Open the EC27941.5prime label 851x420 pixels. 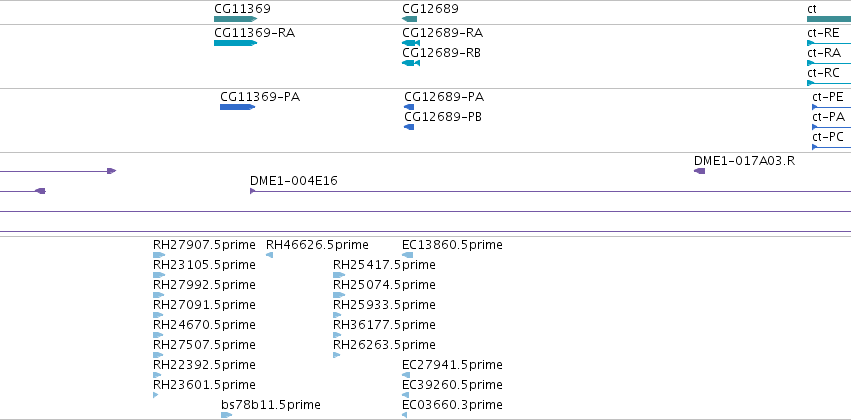(x=452, y=365)
